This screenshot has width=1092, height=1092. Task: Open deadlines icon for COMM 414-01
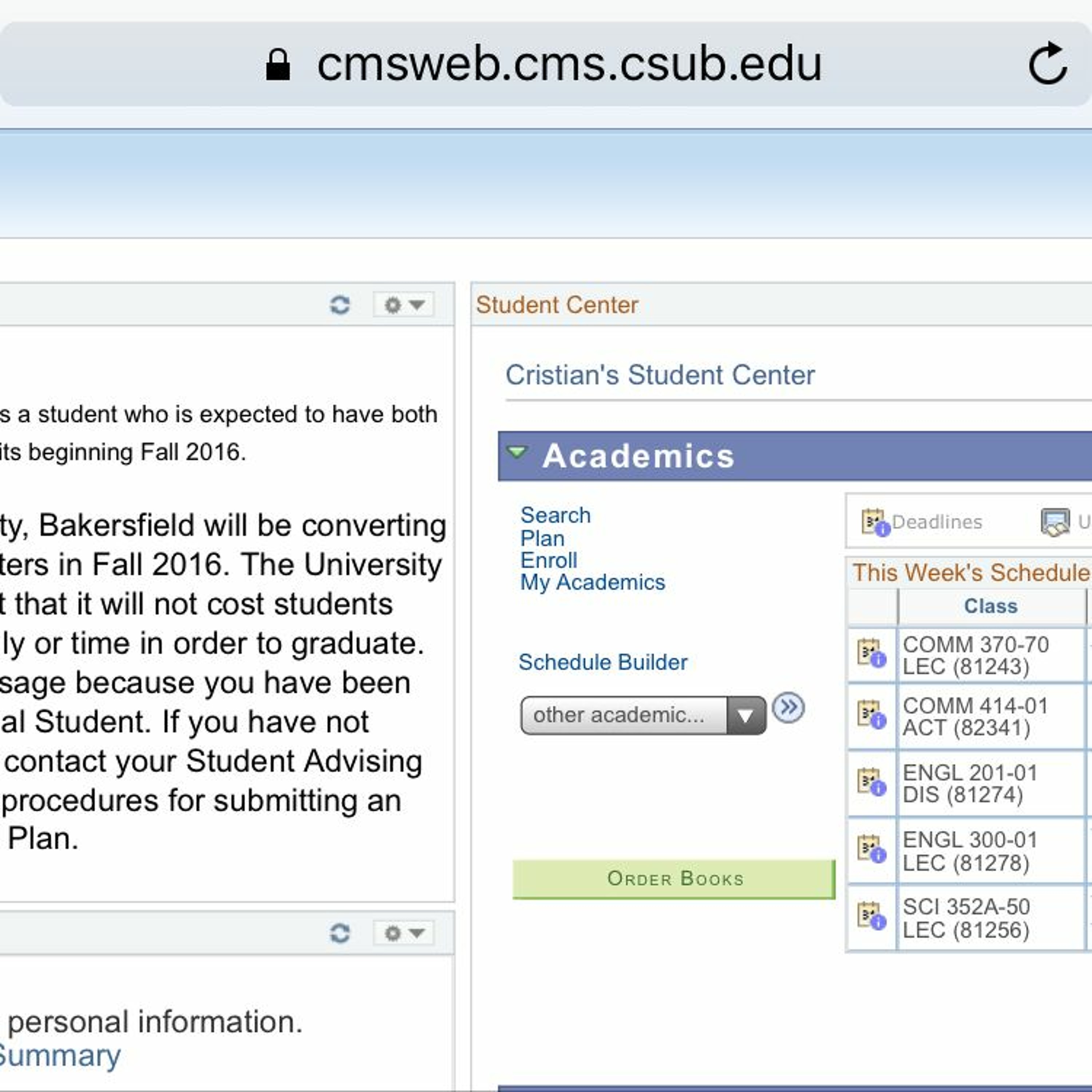871,715
